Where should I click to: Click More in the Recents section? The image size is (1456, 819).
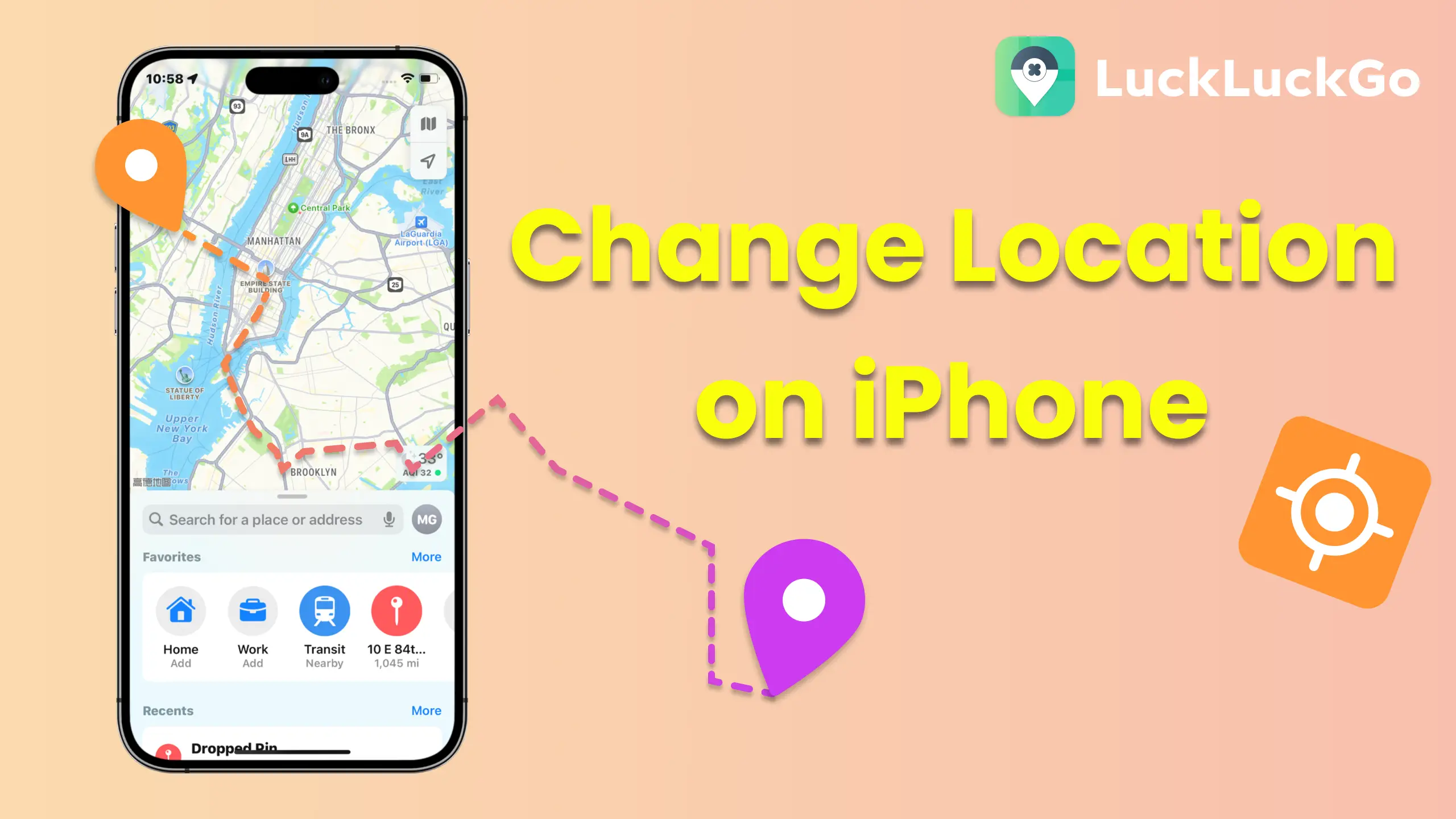coord(425,710)
